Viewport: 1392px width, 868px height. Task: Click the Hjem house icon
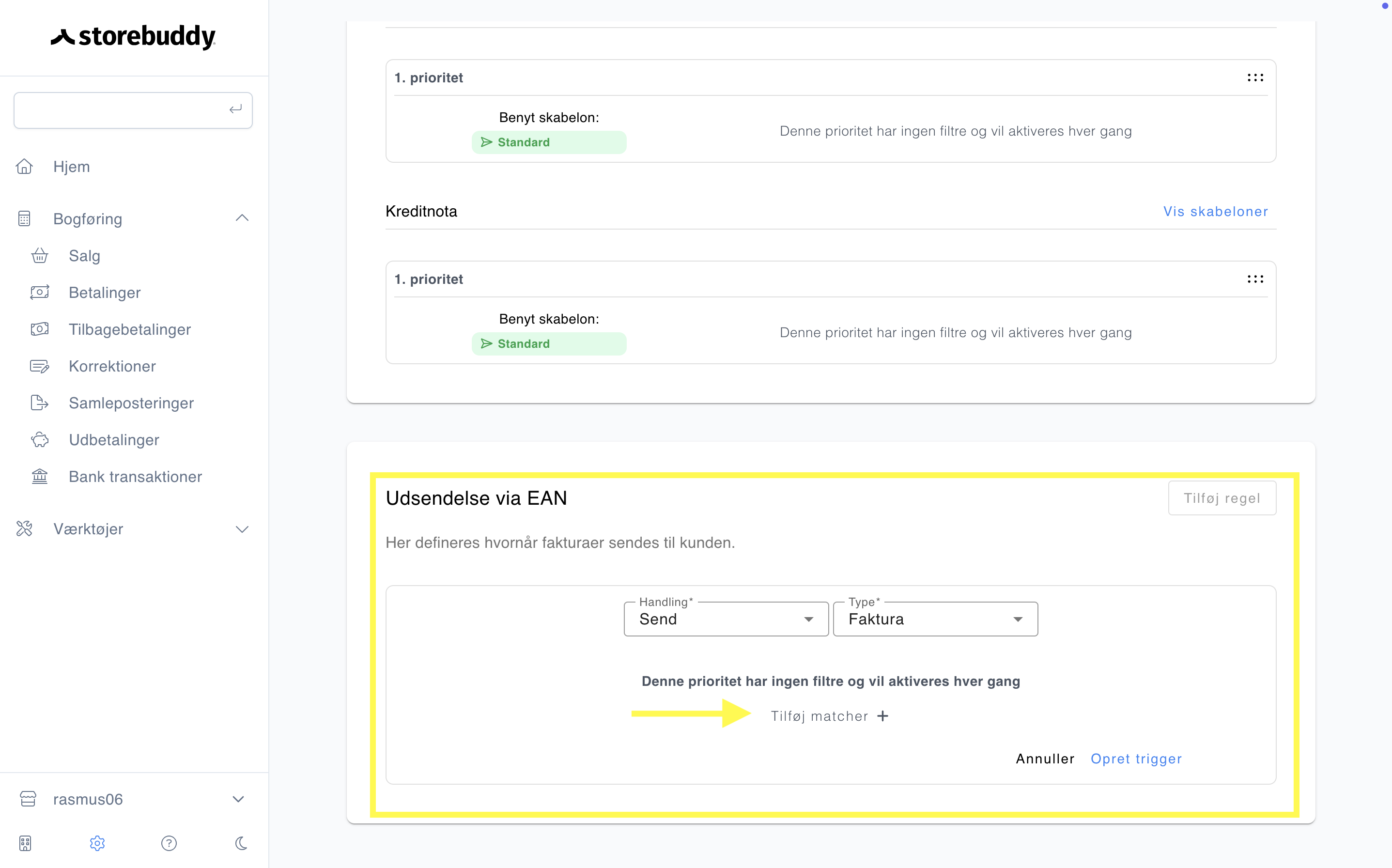24,167
